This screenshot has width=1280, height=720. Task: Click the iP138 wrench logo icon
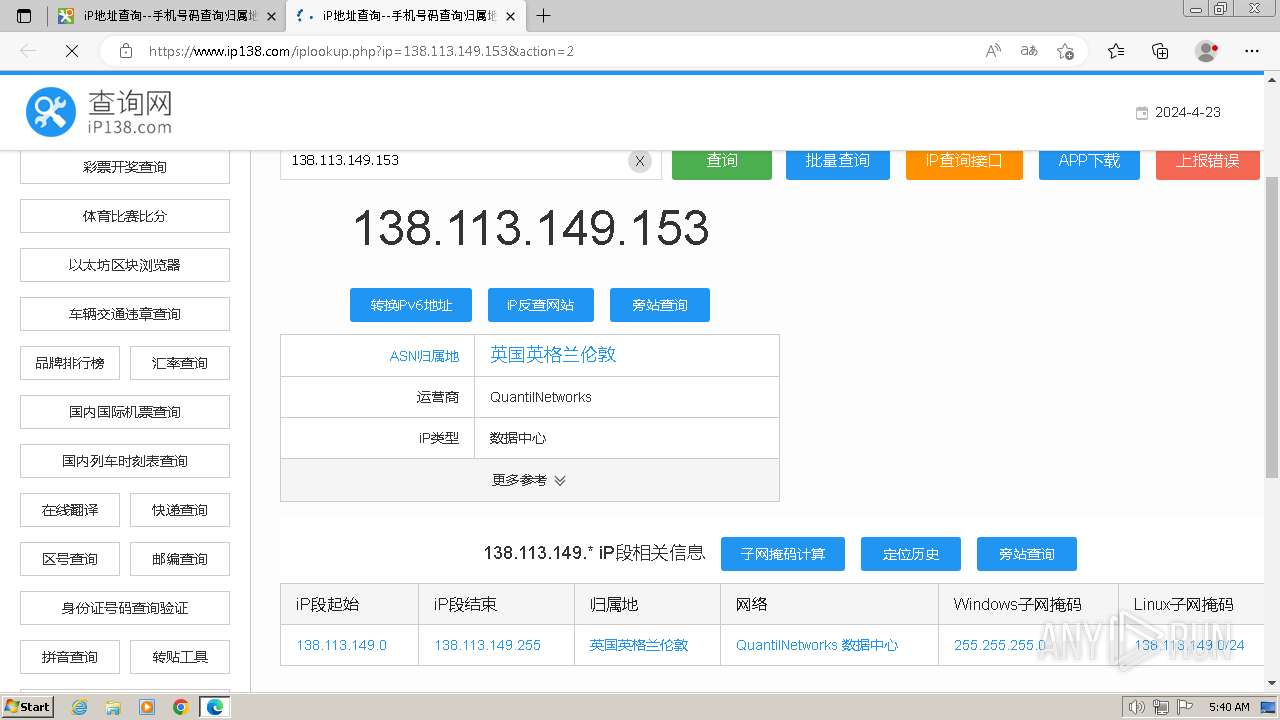point(50,112)
